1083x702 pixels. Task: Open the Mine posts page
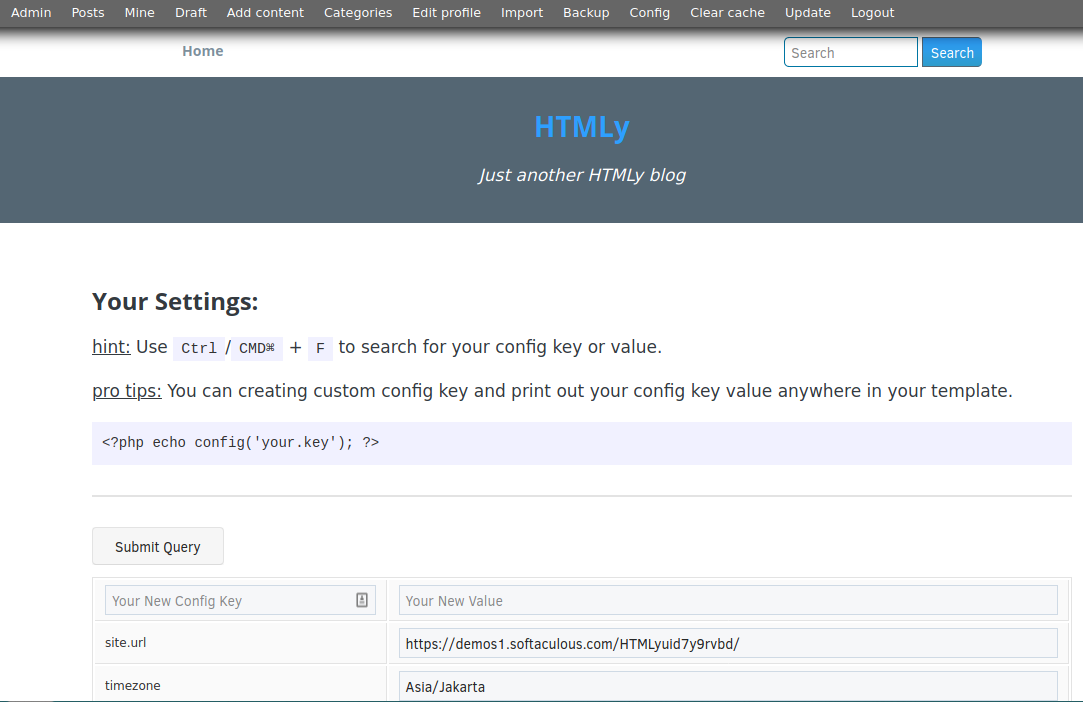point(140,12)
